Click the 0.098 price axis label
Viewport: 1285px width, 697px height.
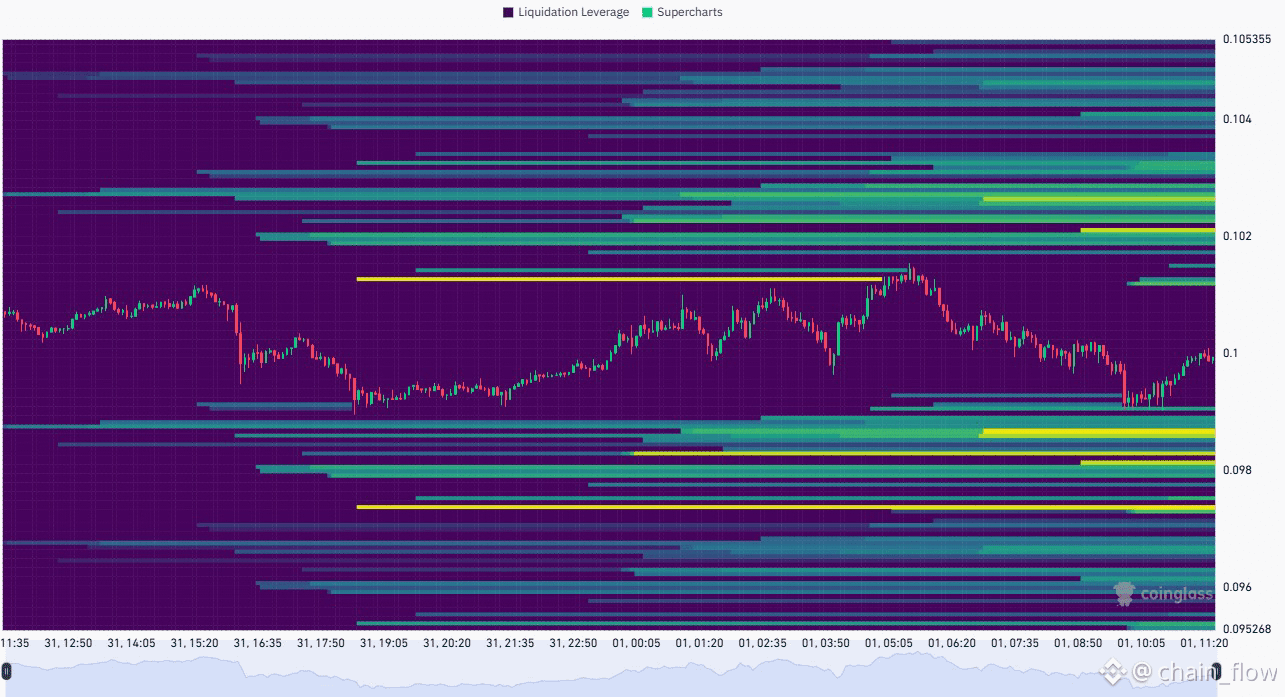pyautogui.click(x=1237, y=469)
